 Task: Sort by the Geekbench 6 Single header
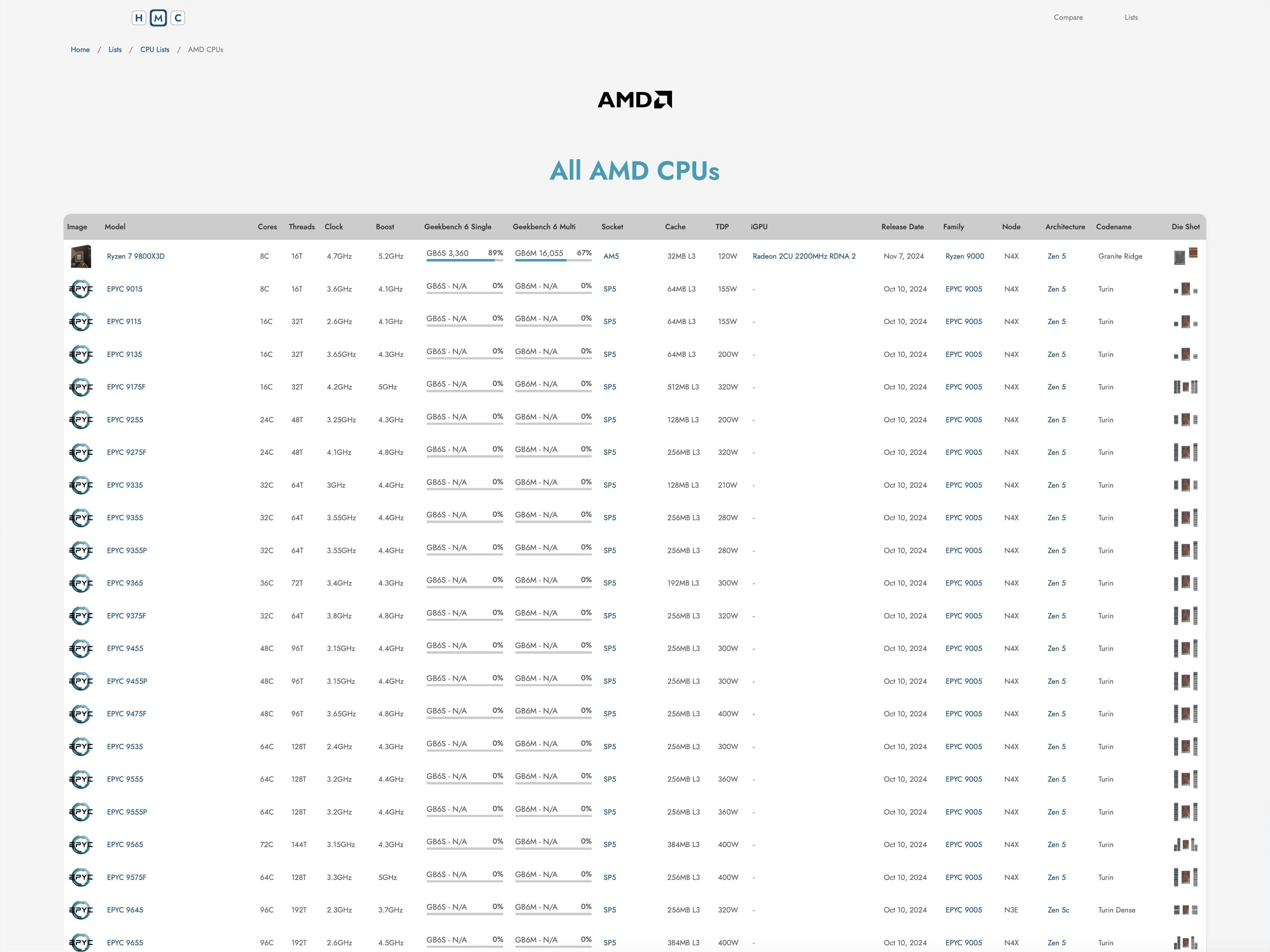[458, 227]
